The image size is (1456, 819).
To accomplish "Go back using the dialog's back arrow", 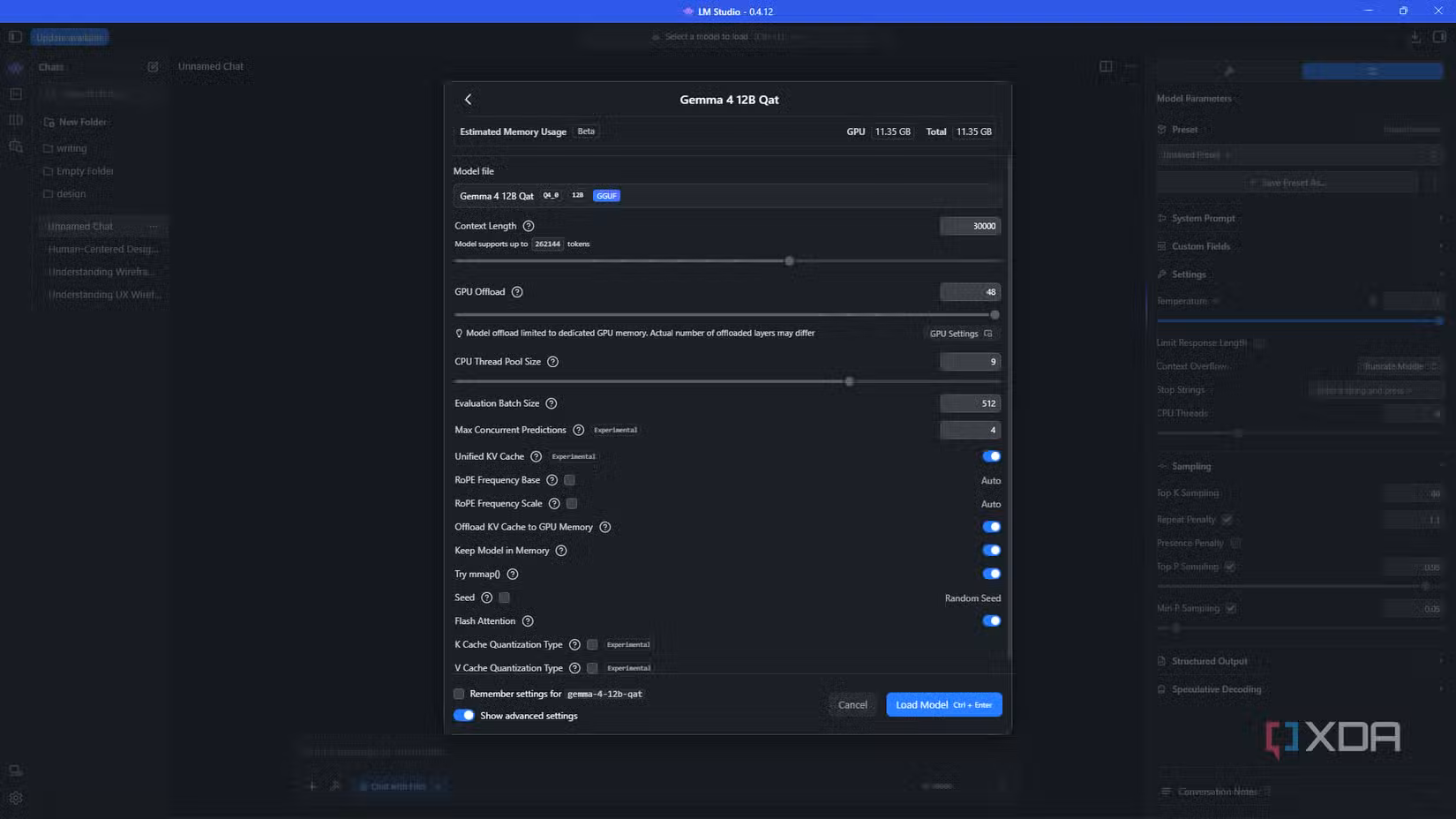I will [468, 100].
